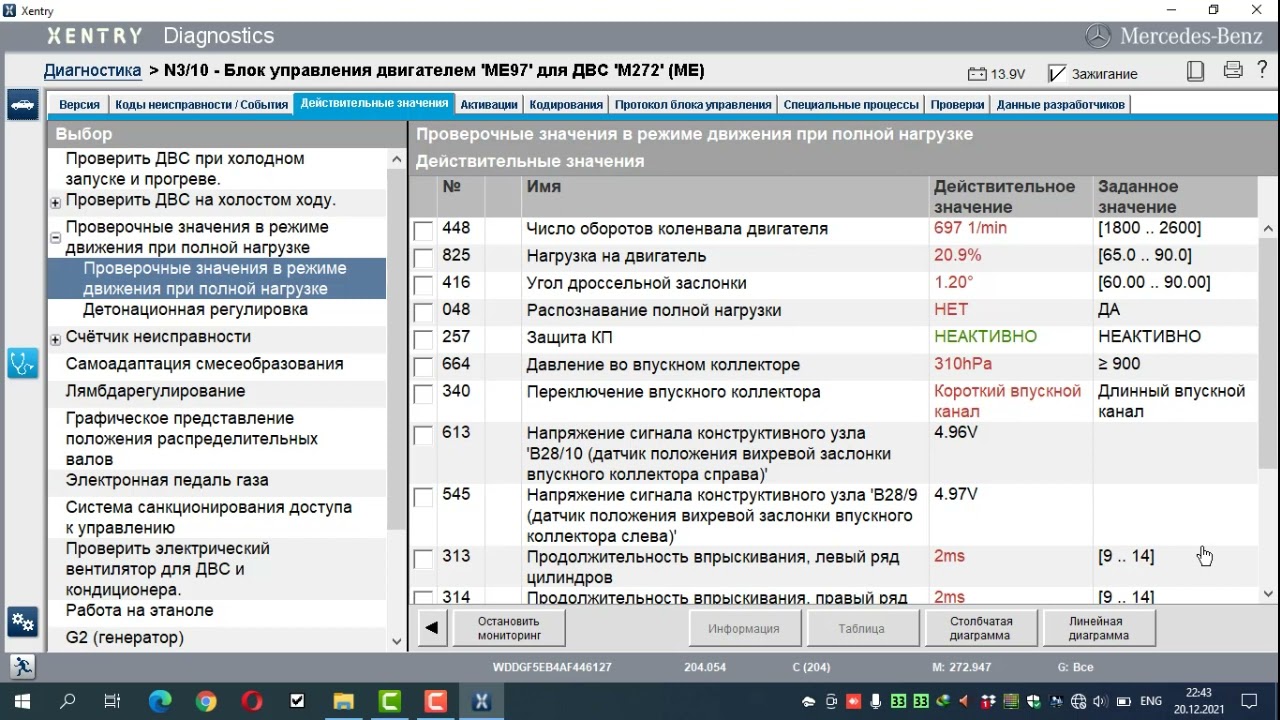Click the ENG language indicator
This screenshot has width=1280, height=720.
[1151, 702]
